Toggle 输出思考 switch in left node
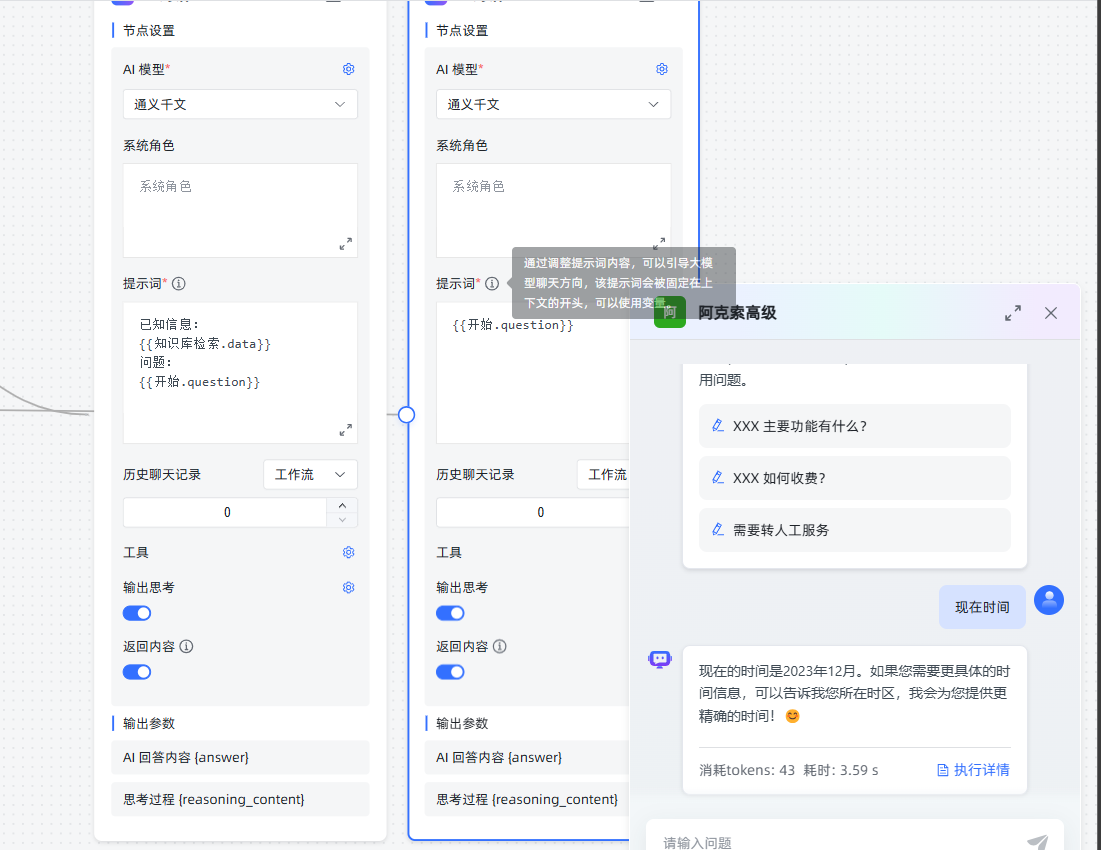This screenshot has width=1101, height=850. click(x=137, y=613)
